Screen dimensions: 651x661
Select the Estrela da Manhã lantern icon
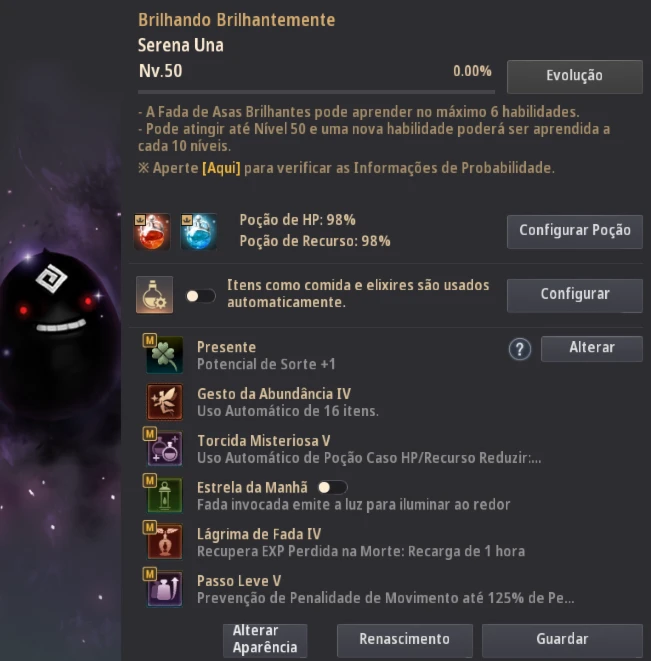pyautogui.click(x=164, y=495)
